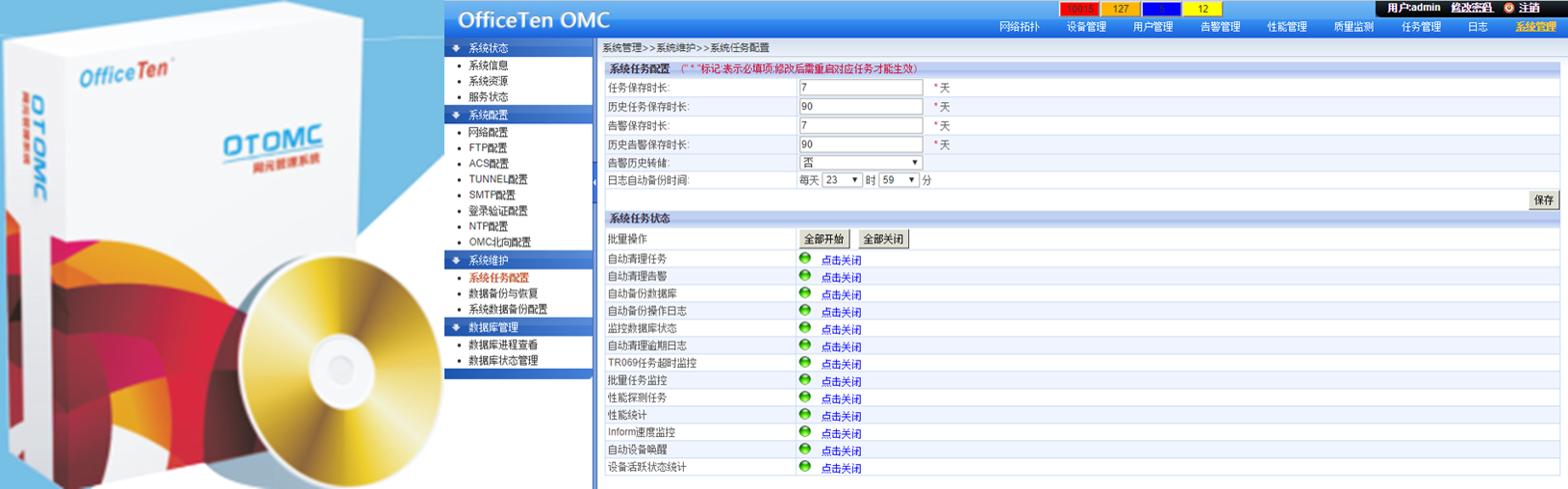Toggle off 自动清理告警 via 点击关闭

pos(841,277)
